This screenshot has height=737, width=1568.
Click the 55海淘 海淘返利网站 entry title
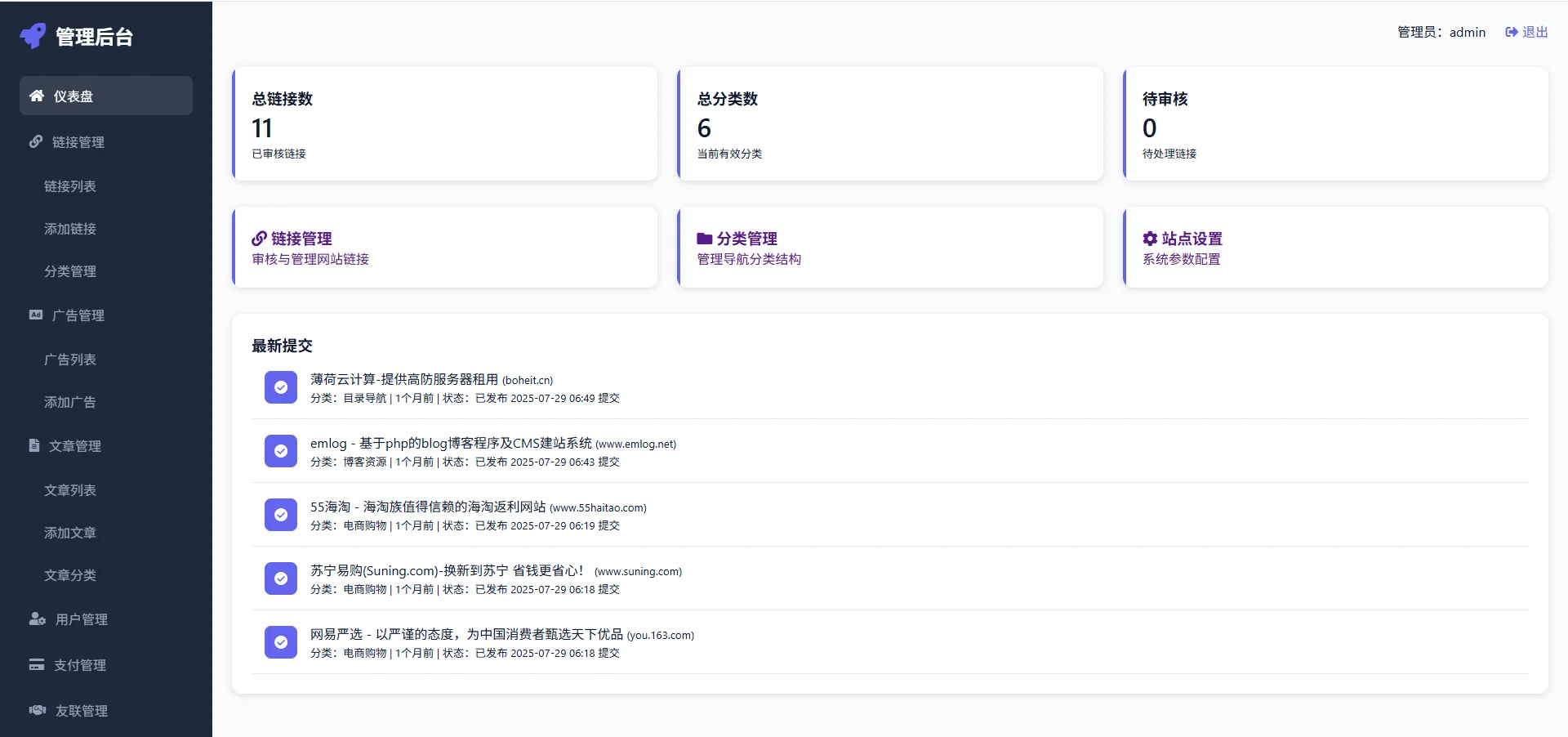click(428, 507)
